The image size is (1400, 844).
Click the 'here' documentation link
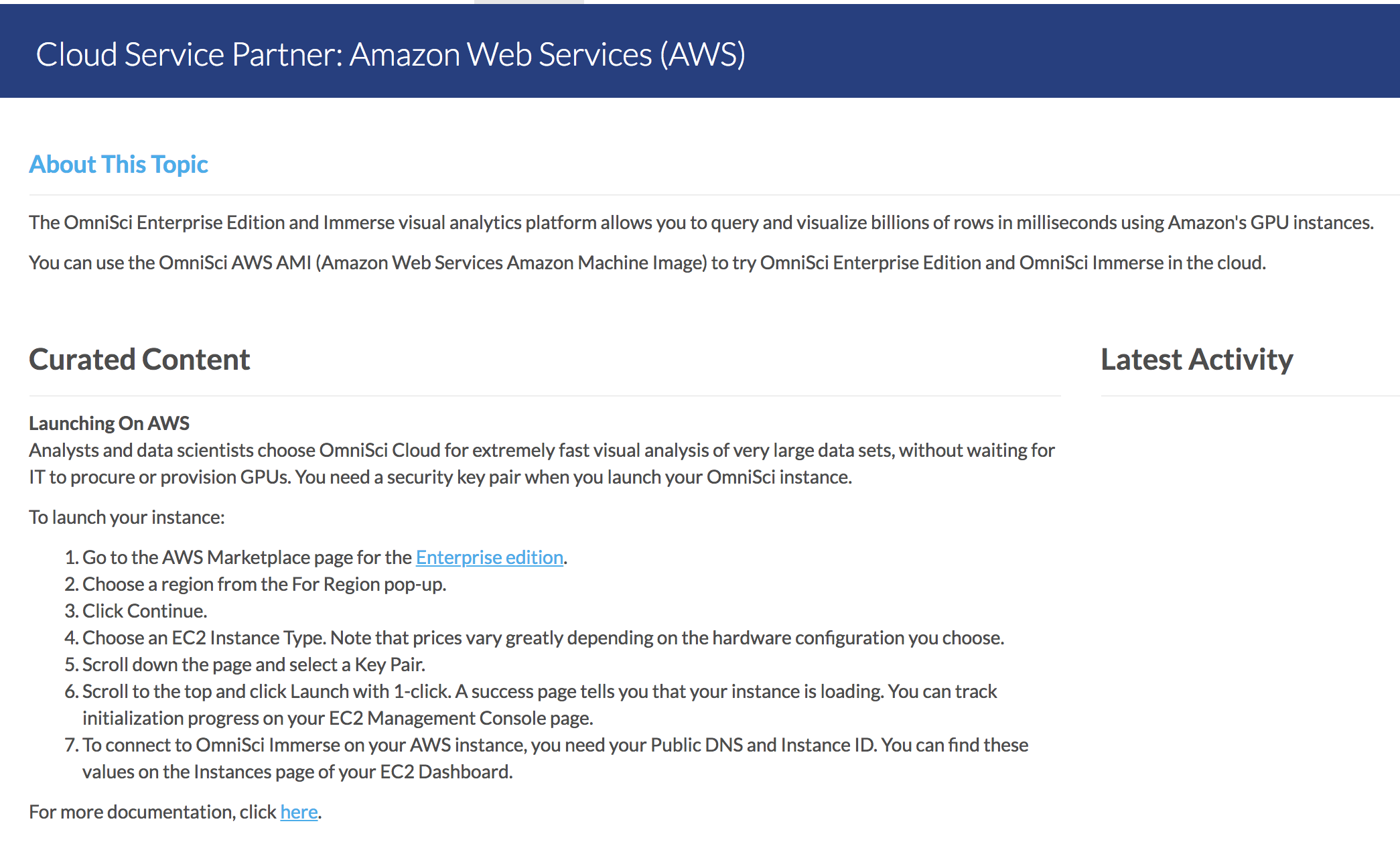coord(299,812)
